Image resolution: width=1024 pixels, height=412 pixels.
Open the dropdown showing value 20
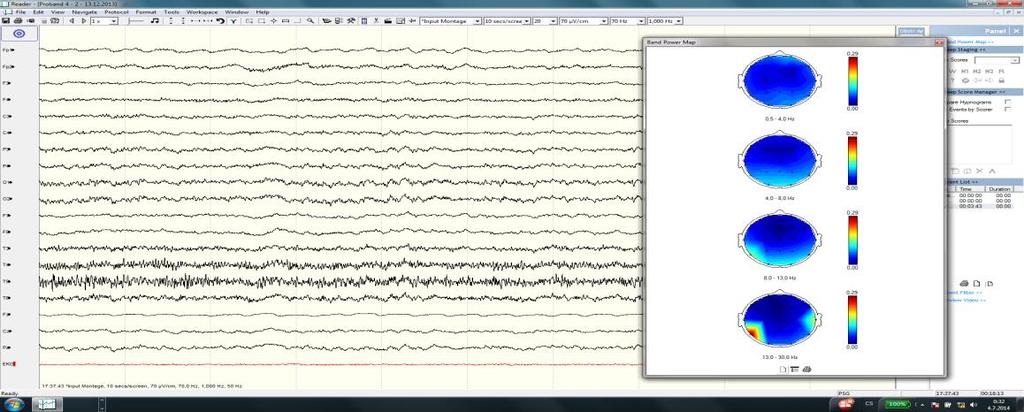click(x=545, y=21)
